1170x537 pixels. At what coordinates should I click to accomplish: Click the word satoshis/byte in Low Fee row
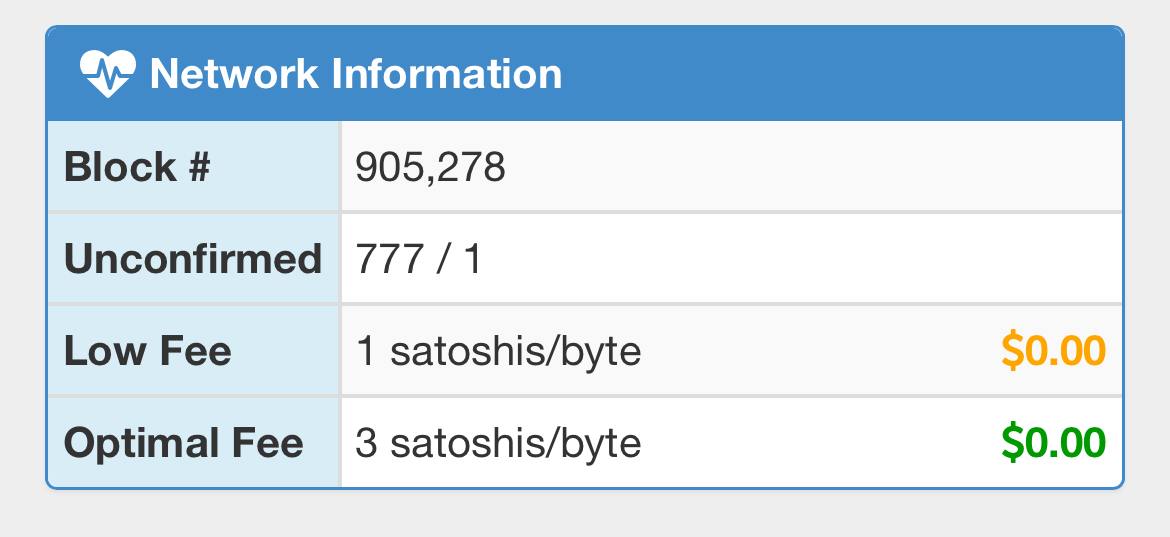[x=515, y=351]
